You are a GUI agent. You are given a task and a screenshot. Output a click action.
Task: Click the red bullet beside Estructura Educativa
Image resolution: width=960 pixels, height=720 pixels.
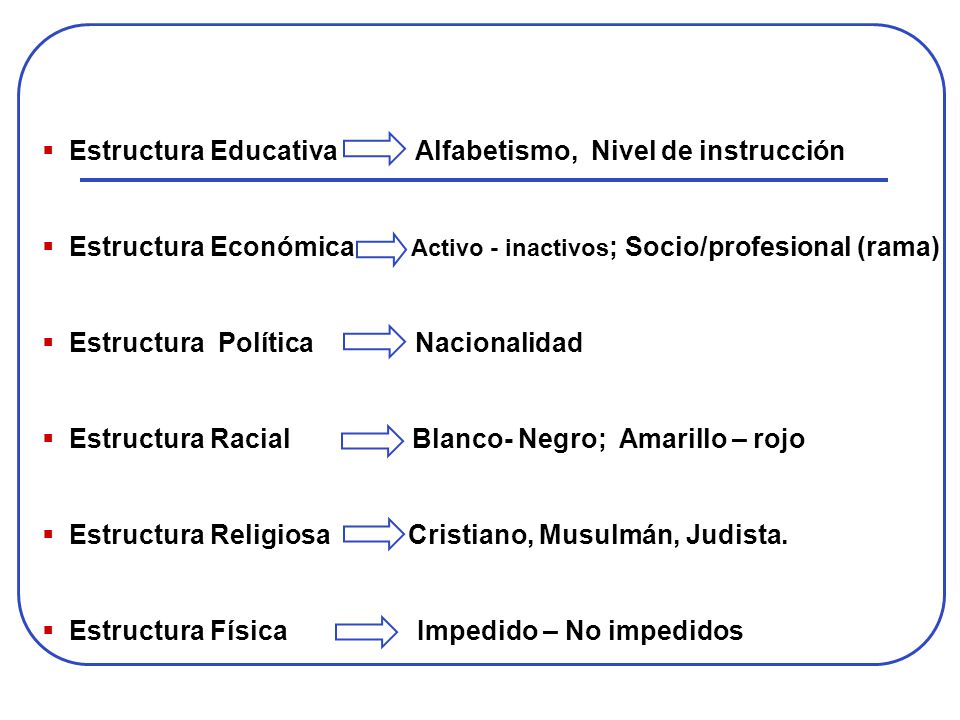point(48,150)
